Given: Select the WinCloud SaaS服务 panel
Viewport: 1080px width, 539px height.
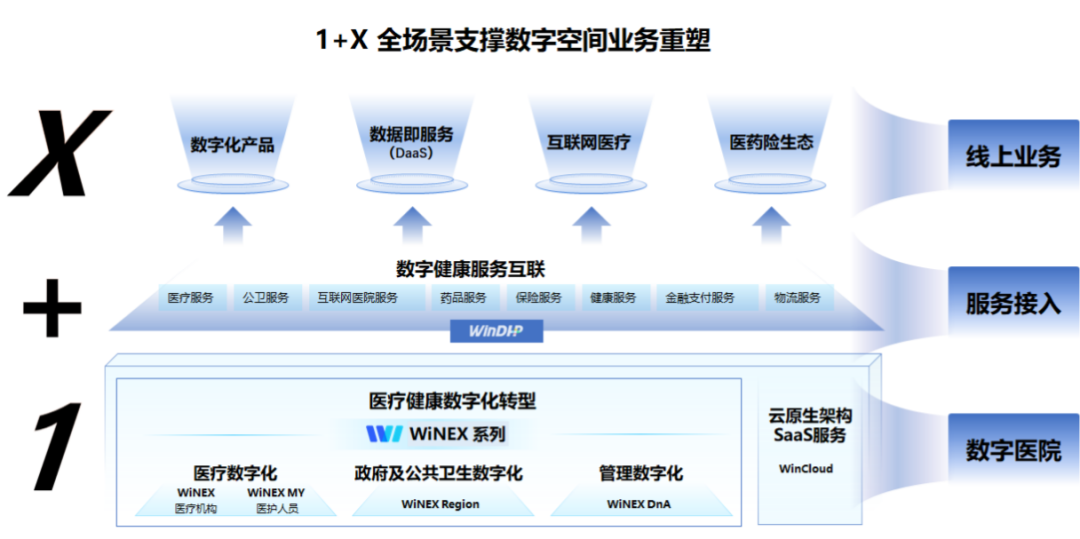Looking at the screenshot, I should (810, 438).
